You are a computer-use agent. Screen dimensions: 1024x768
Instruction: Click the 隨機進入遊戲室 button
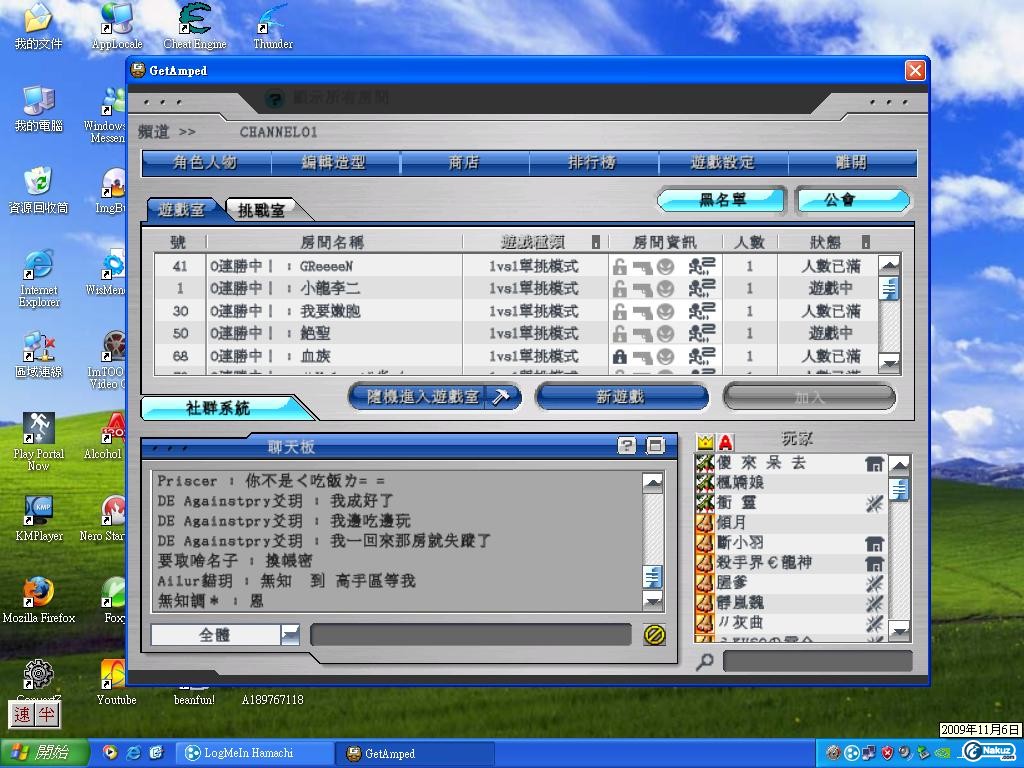[434, 397]
